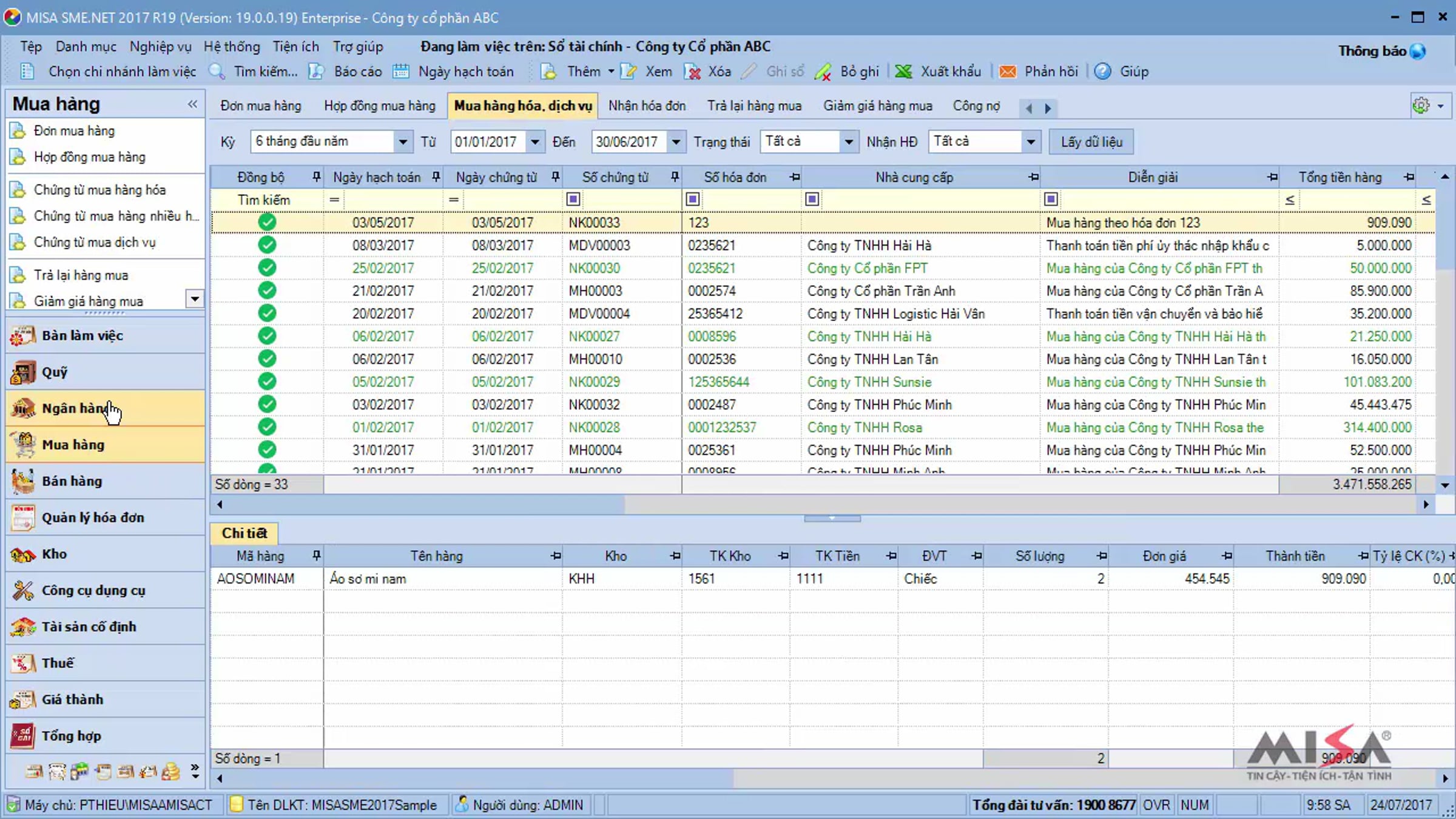Toggle the sync check for NK00033 row
Screen dimensions: 1456x819
tap(267, 223)
